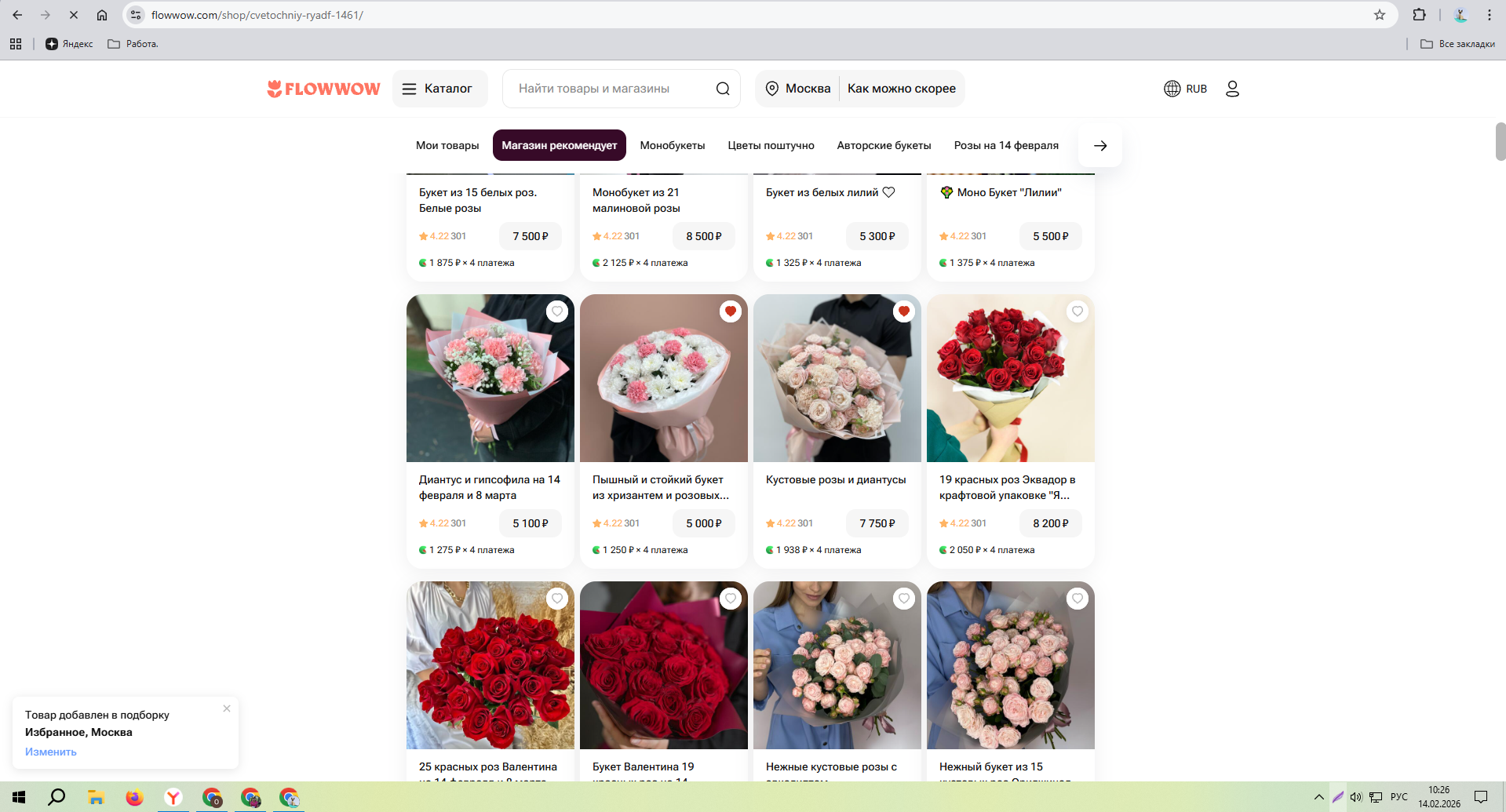Favorite '25 красных роз Валентина' bouquet
The image size is (1506, 812).
click(557, 599)
